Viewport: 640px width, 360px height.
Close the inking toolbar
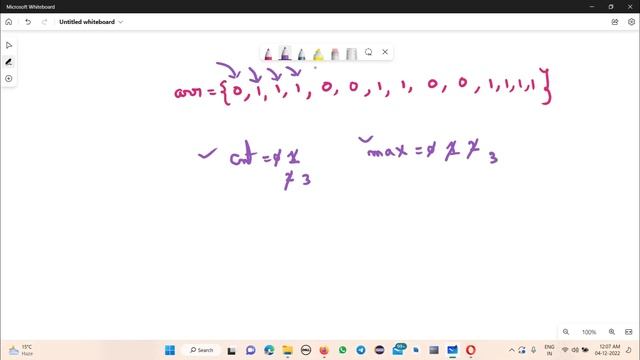tap(385, 52)
